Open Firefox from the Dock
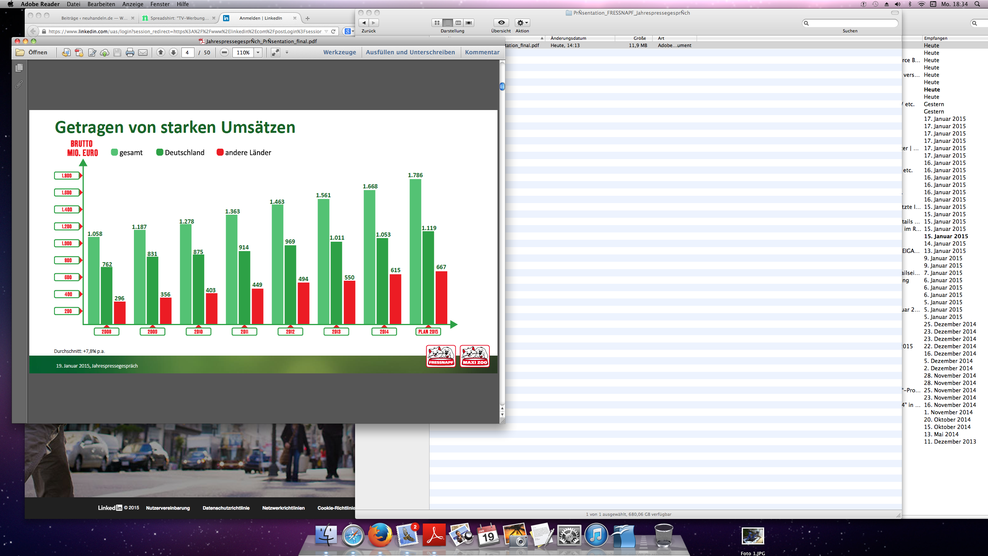The image size is (988, 556). [380, 536]
